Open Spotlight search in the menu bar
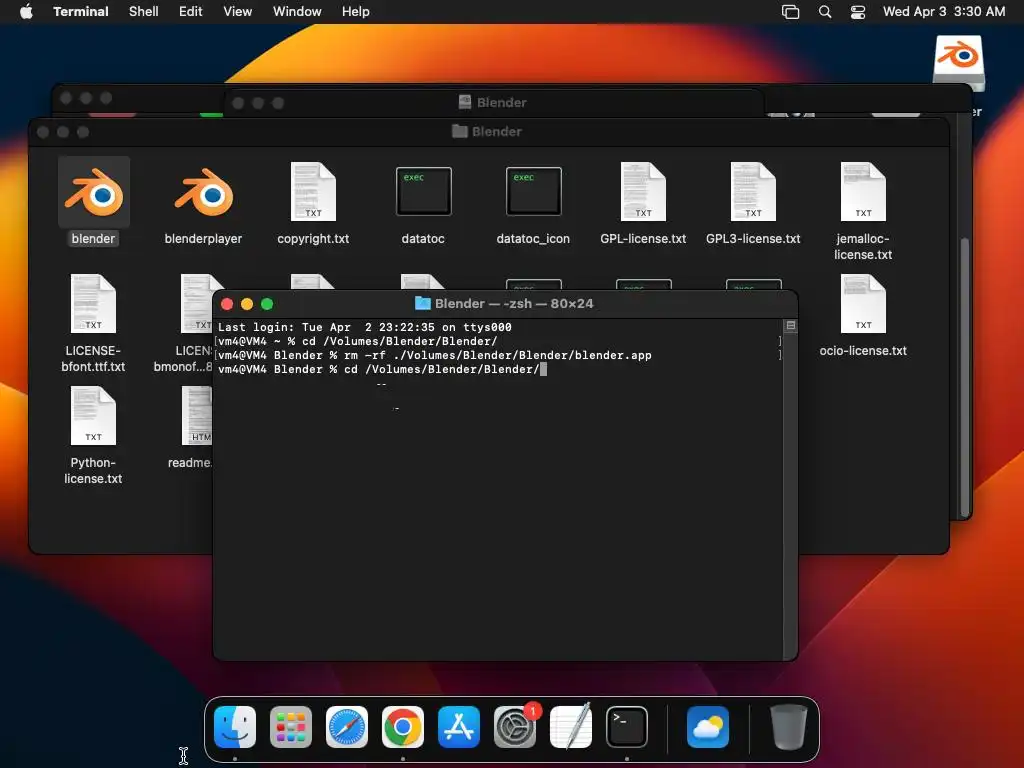The width and height of the screenshot is (1024, 768). (825, 12)
